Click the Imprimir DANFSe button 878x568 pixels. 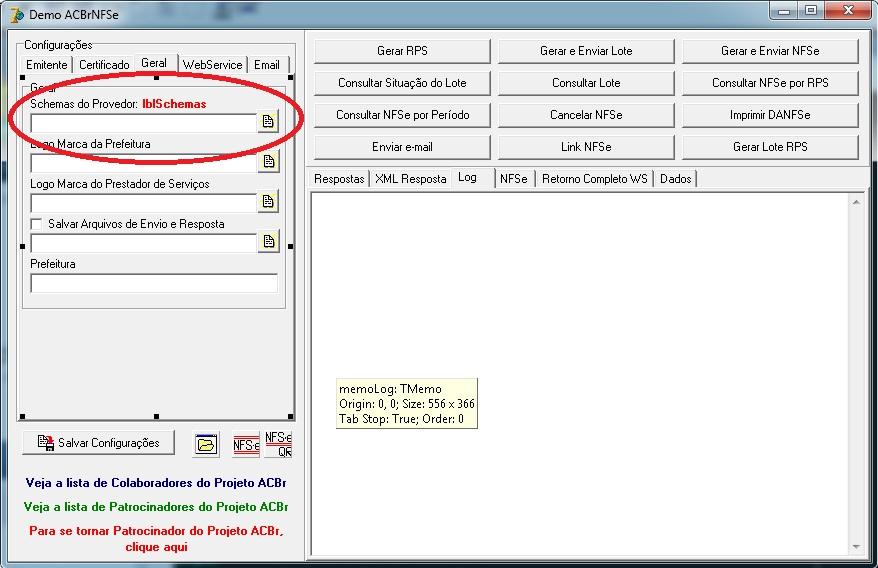click(x=770, y=115)
